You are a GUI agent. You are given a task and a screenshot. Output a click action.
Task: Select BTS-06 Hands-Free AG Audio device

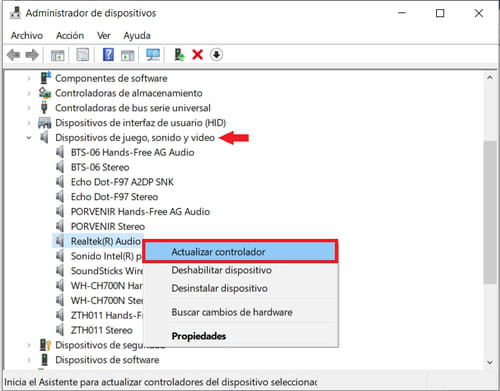pos(132,152)
